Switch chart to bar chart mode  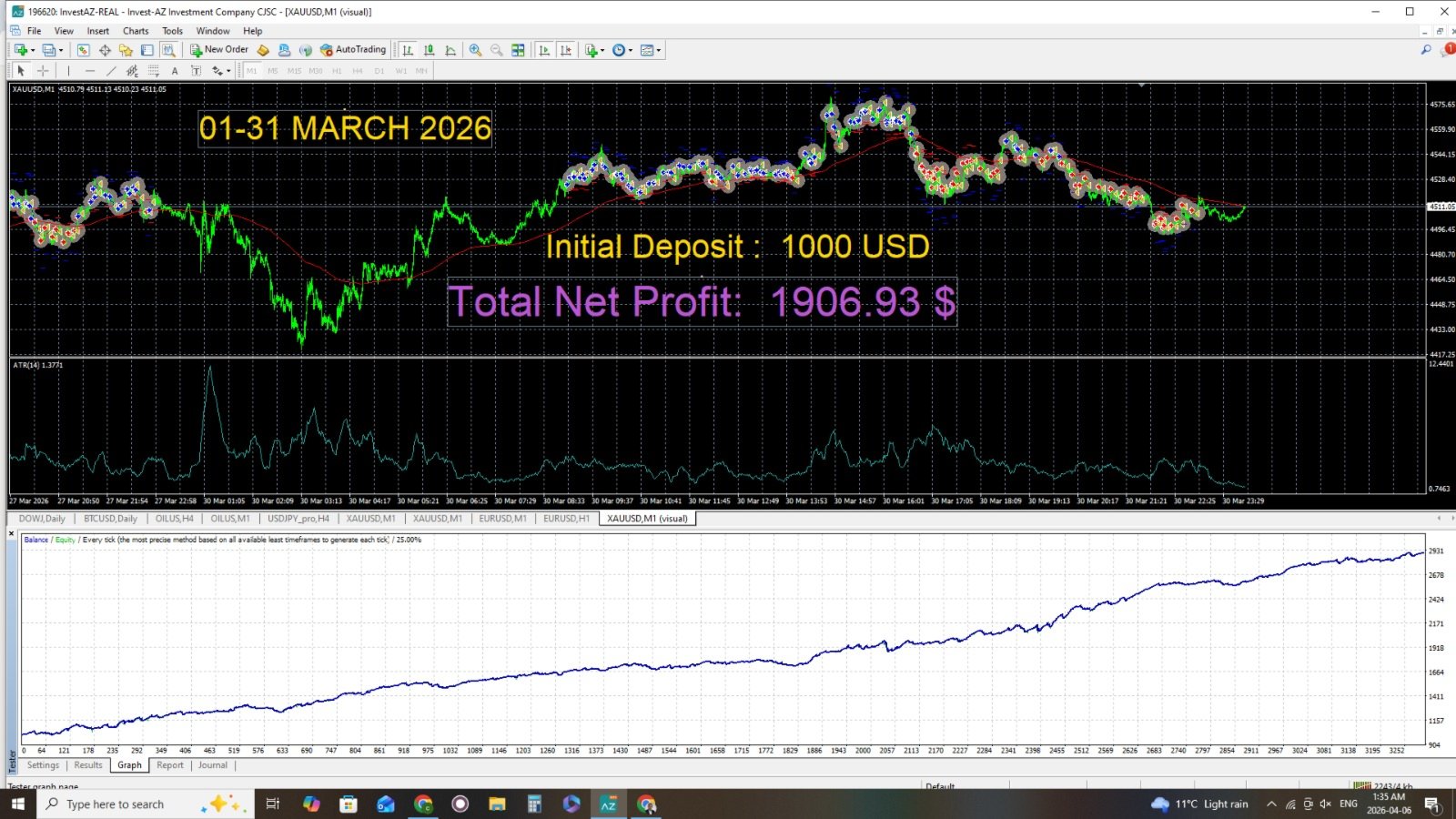pos(408,50)
